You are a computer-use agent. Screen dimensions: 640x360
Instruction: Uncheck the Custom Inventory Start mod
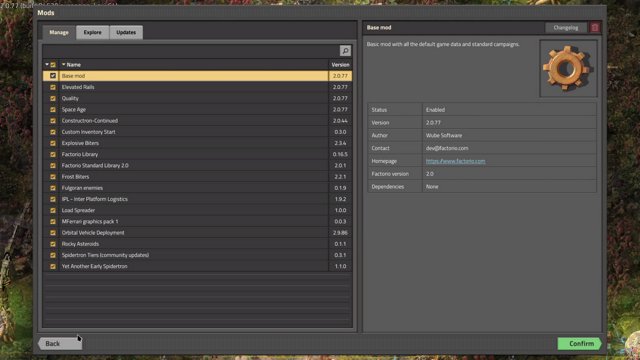pos(53,132)
